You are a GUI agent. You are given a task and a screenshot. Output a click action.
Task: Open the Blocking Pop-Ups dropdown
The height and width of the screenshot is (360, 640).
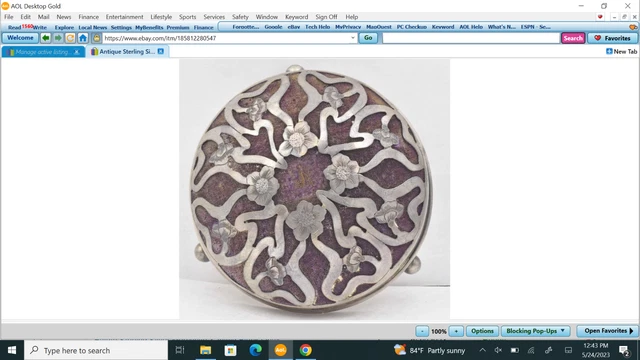[x=536, y=331]
